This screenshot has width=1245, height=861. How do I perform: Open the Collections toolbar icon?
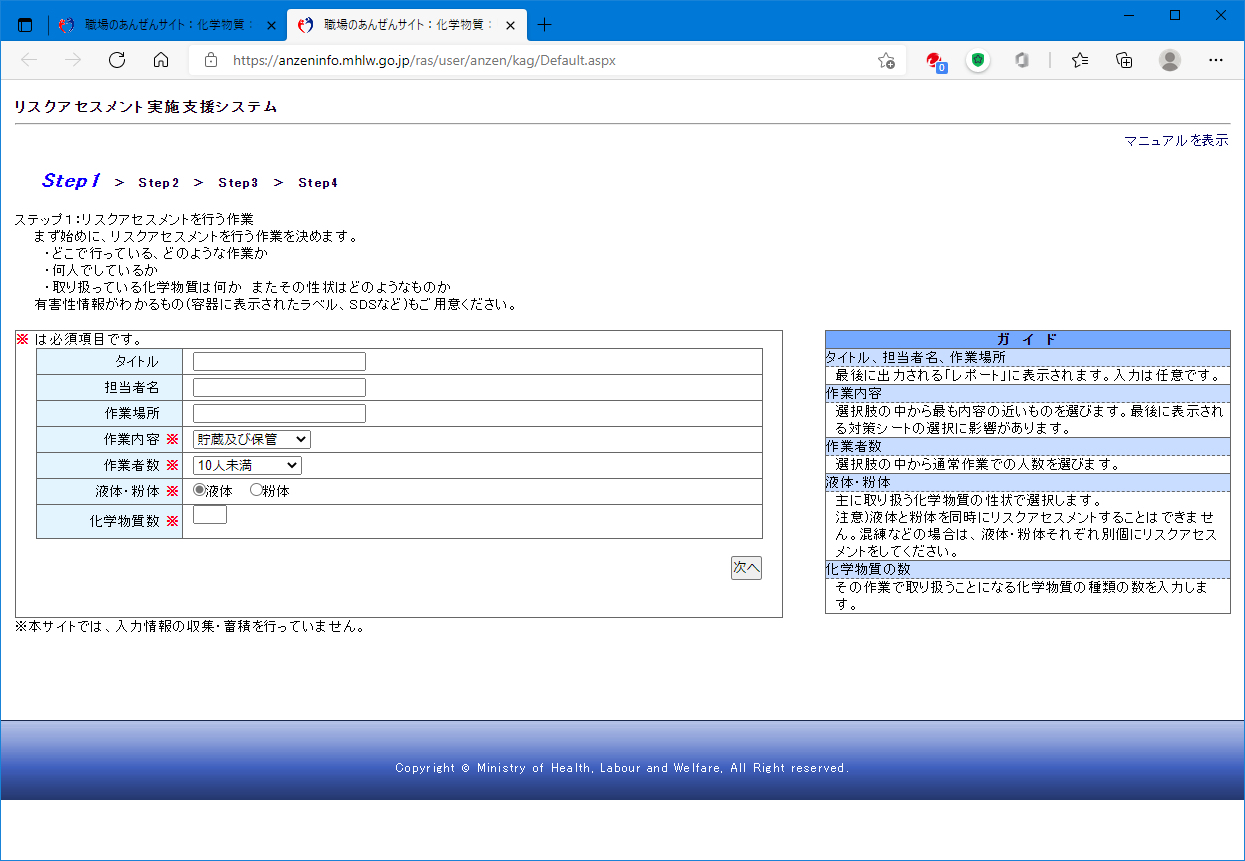tap(1124, 60)
